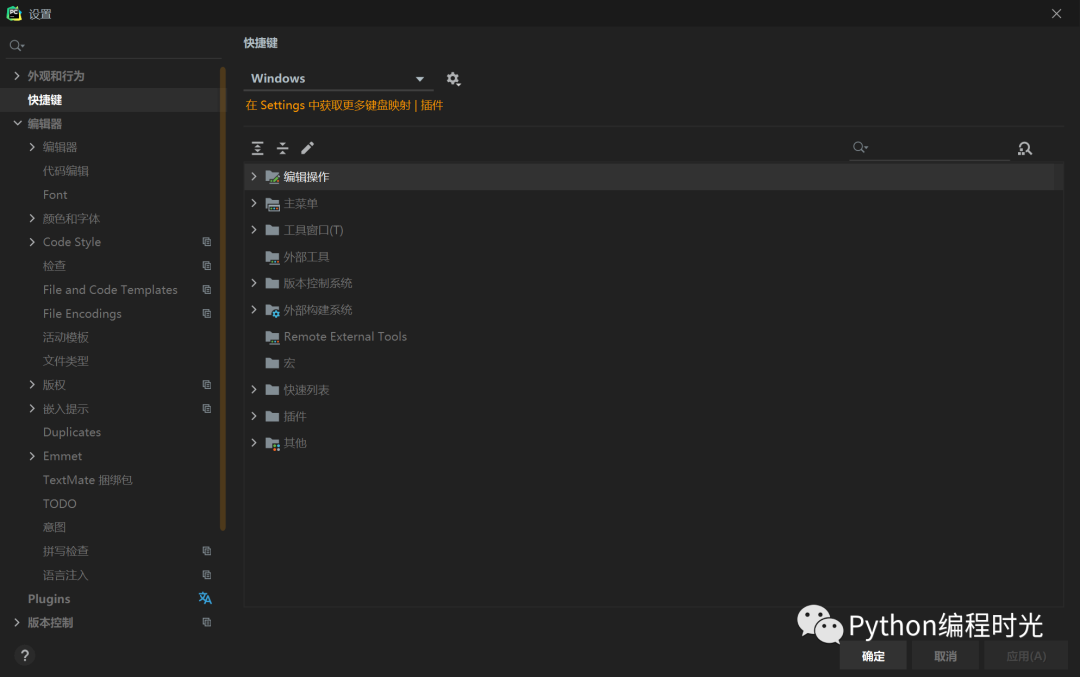The image size is (1080, 677).
Task: Click the collapse all icon in keymap toolbar
Action: (x=282, y=147)
